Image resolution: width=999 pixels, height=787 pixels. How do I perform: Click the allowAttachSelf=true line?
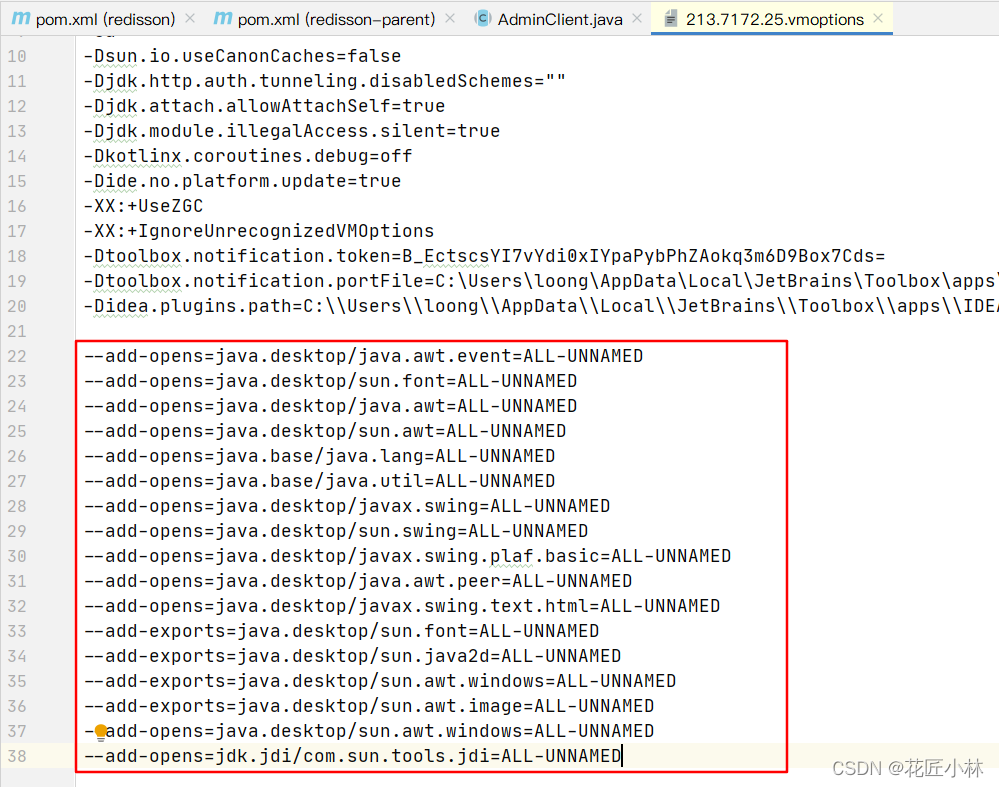(x=264, y=106)
